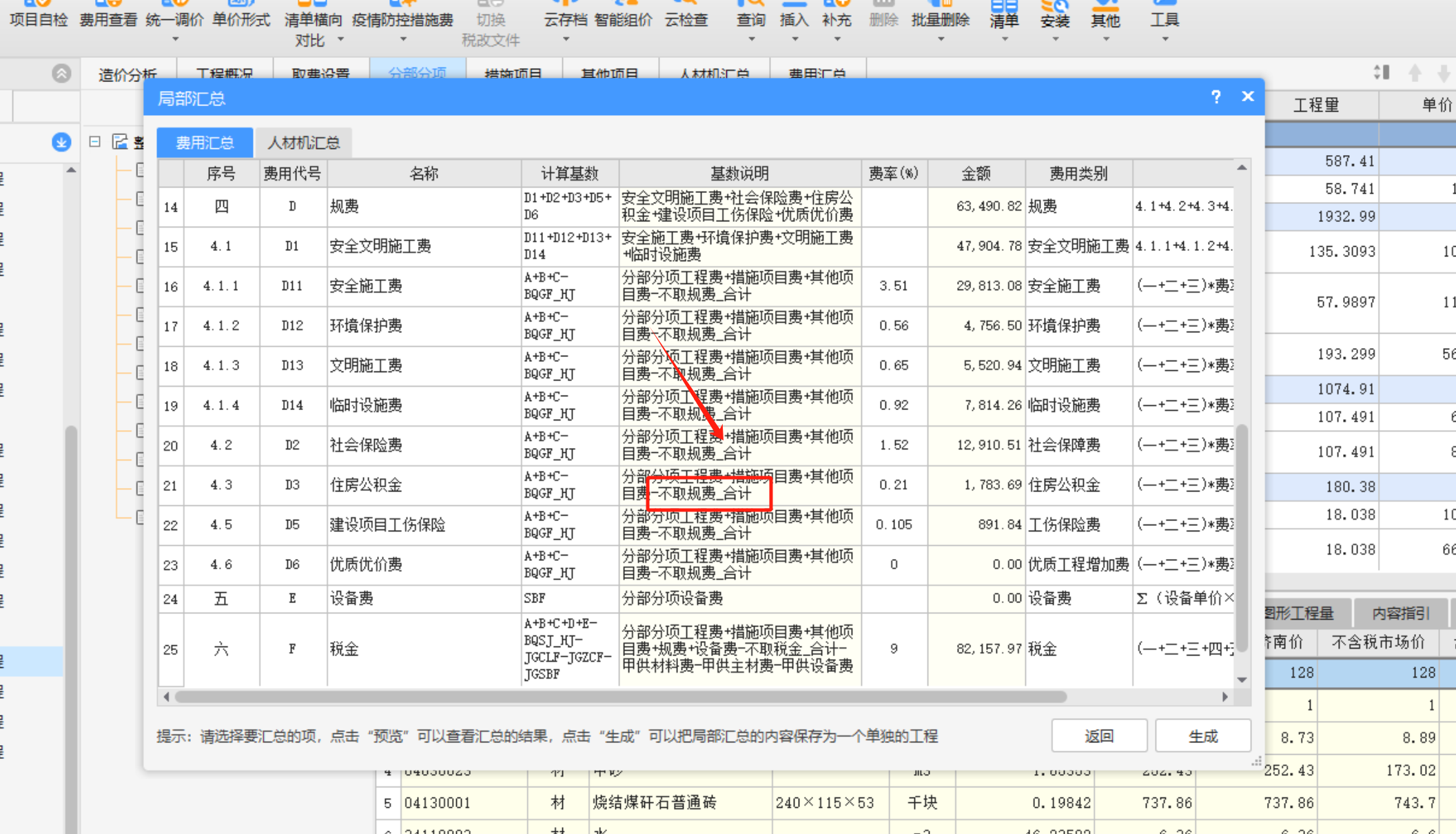Switch to 工程概况 tab in main window
This screenshot has height=834, width=1456.
pyautogui.click(x=225, y=74)
